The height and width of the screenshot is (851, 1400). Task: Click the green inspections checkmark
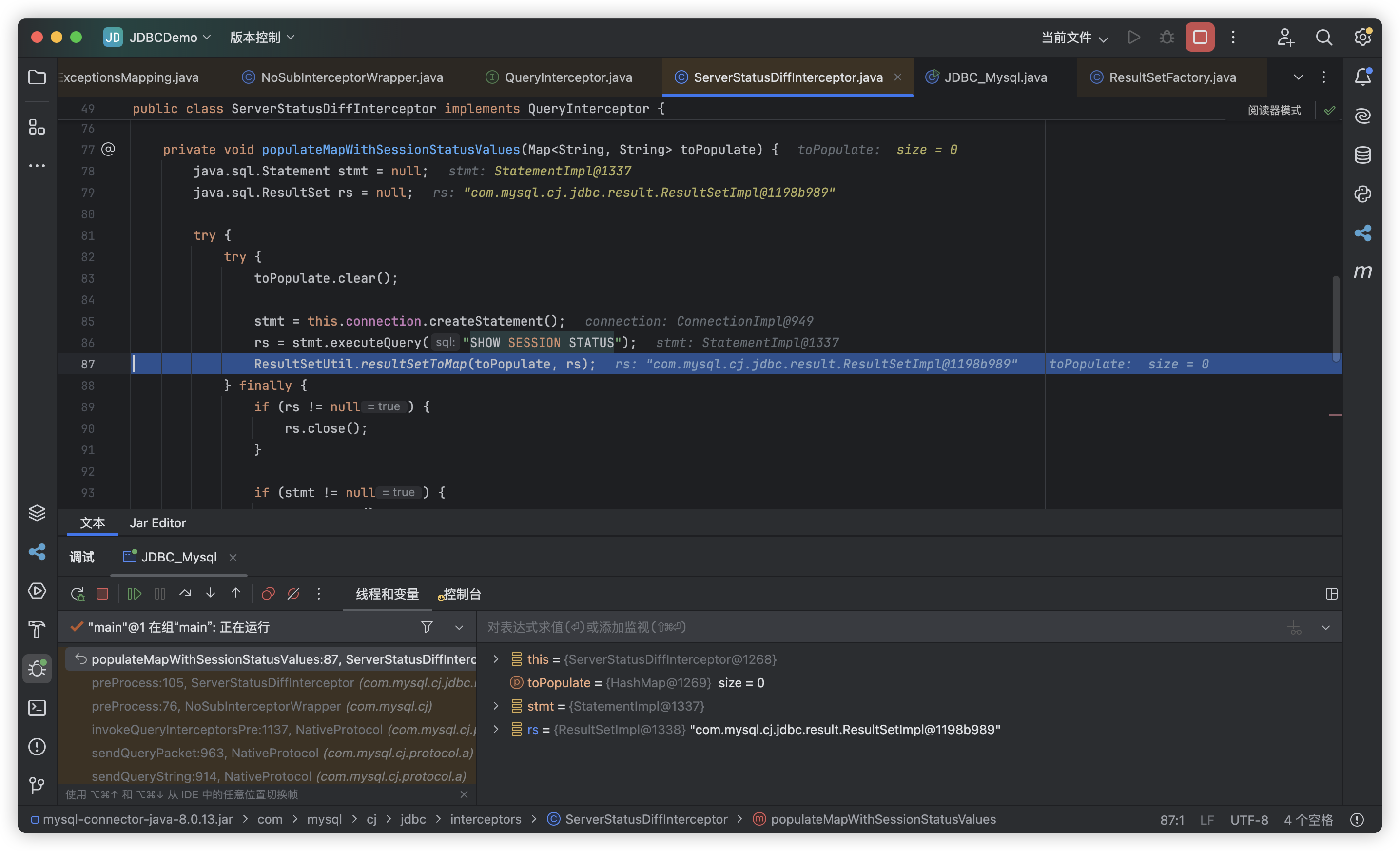[1329, 110]
